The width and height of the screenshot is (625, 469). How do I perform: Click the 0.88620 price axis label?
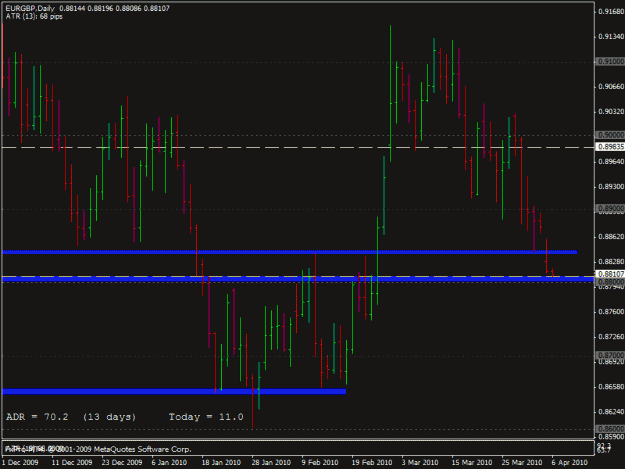pos(611,237)
